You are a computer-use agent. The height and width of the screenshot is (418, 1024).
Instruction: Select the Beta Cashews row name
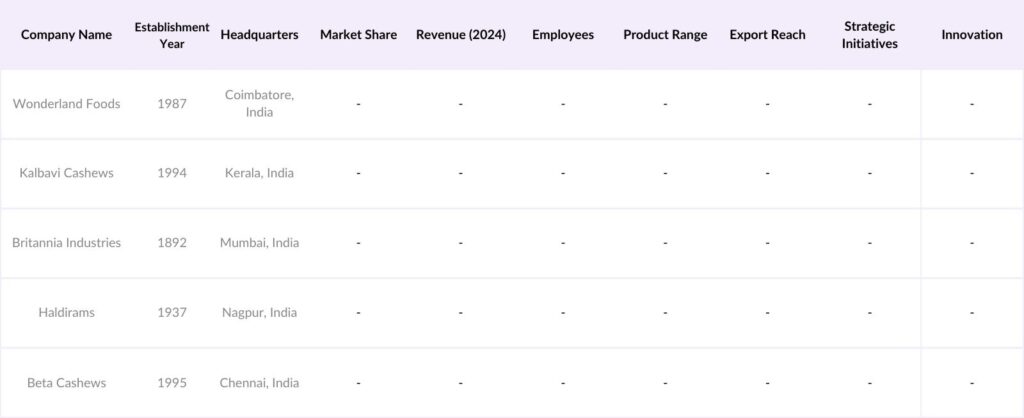(66, 383)
